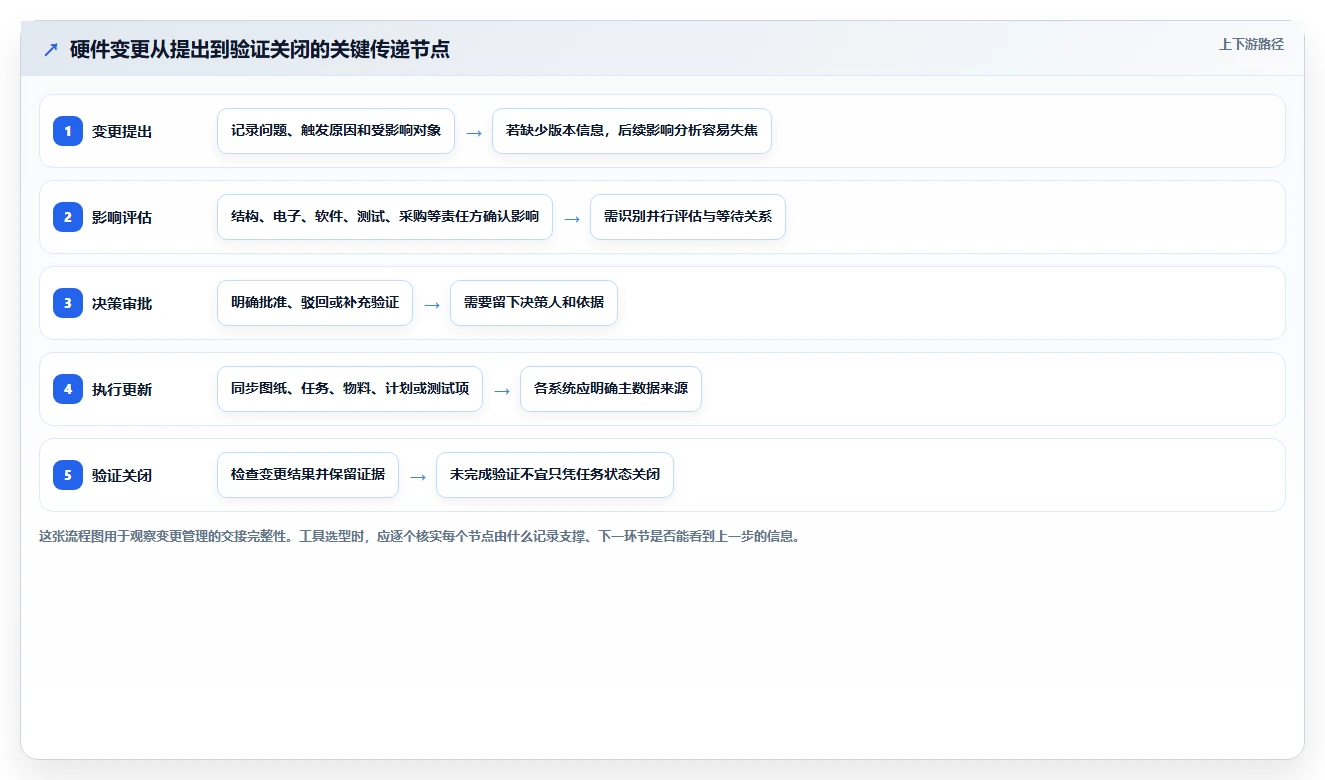Click the box 未完成验证不宜只凭任务状态关闭

(x=555, y=475)
